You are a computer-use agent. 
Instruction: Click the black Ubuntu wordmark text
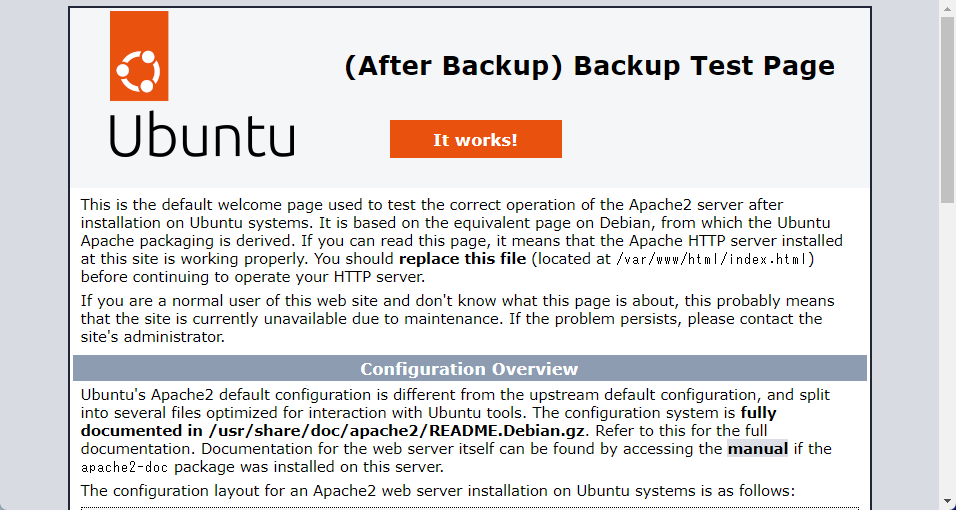(x=202, y=135)
